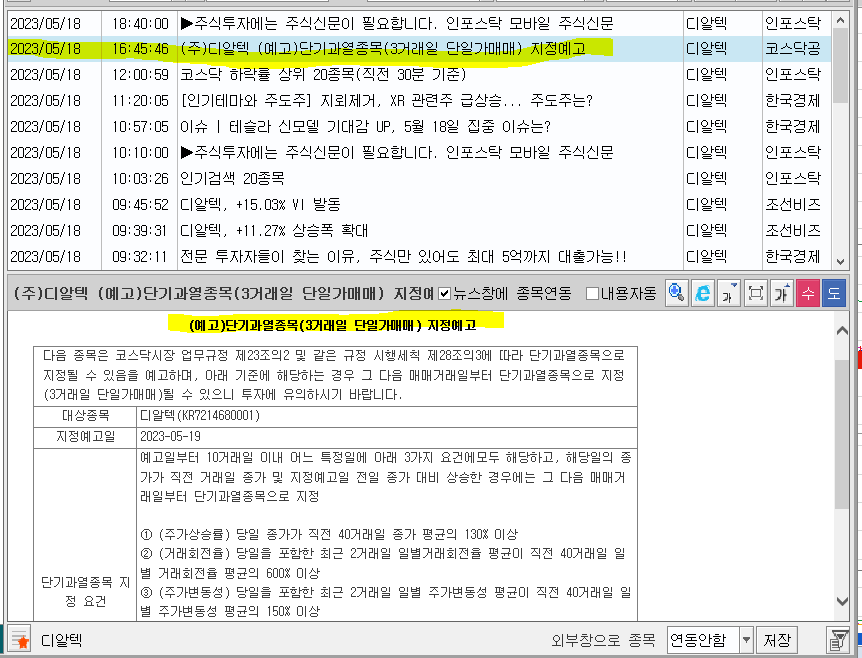Click 디알텍 stock name in bottom bar
Viewport: 862px width, 658px height.
tap(62, 640)
